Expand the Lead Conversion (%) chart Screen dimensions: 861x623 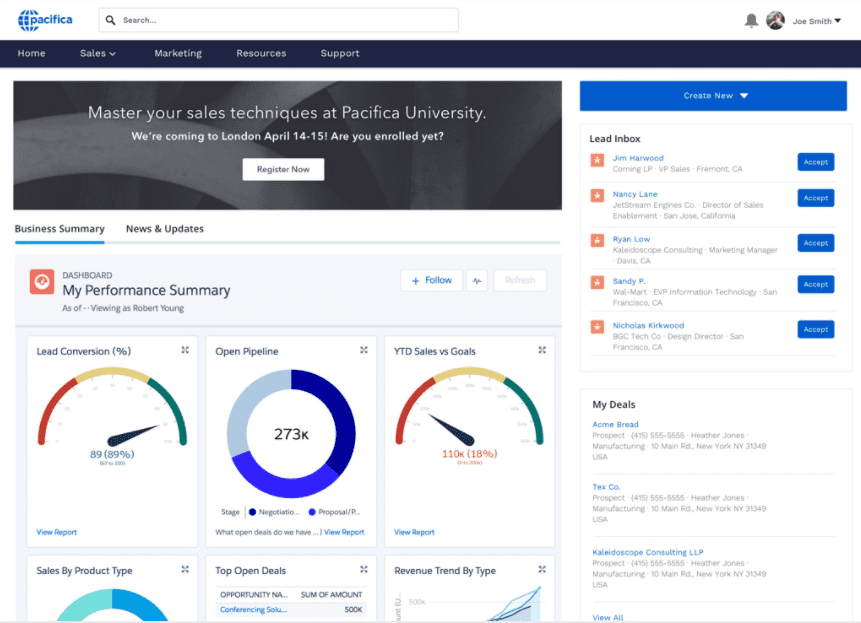pyautogui.click(x=185, y=350)
